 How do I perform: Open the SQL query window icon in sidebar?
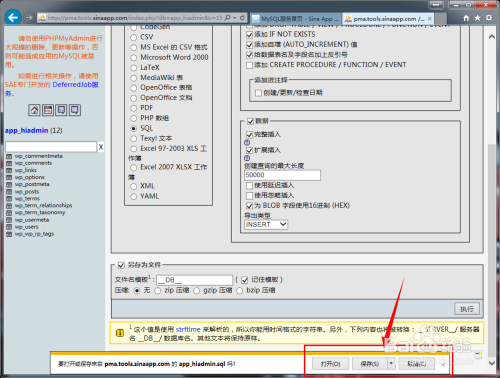[48, 110]
